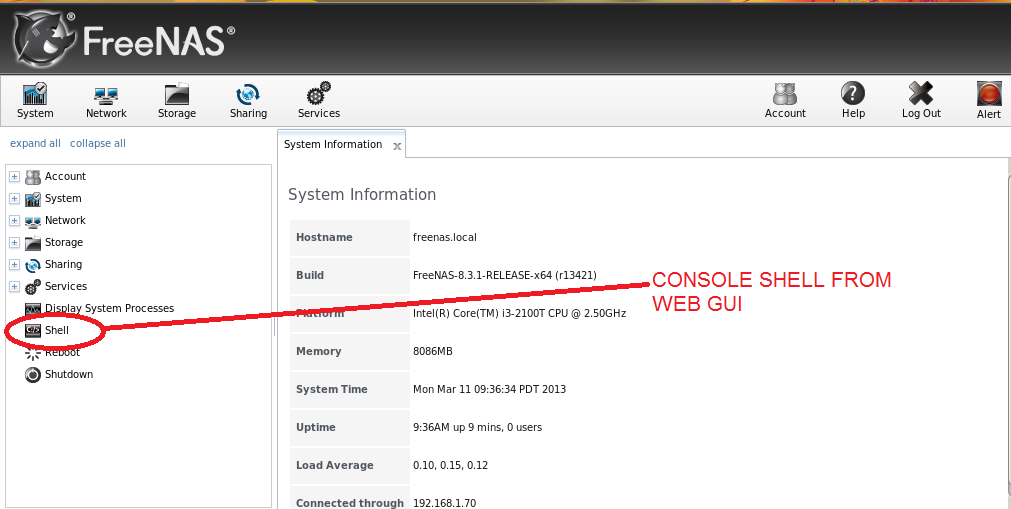
Task: Open the Storage toolbar icon
Action: coord(177,94)
